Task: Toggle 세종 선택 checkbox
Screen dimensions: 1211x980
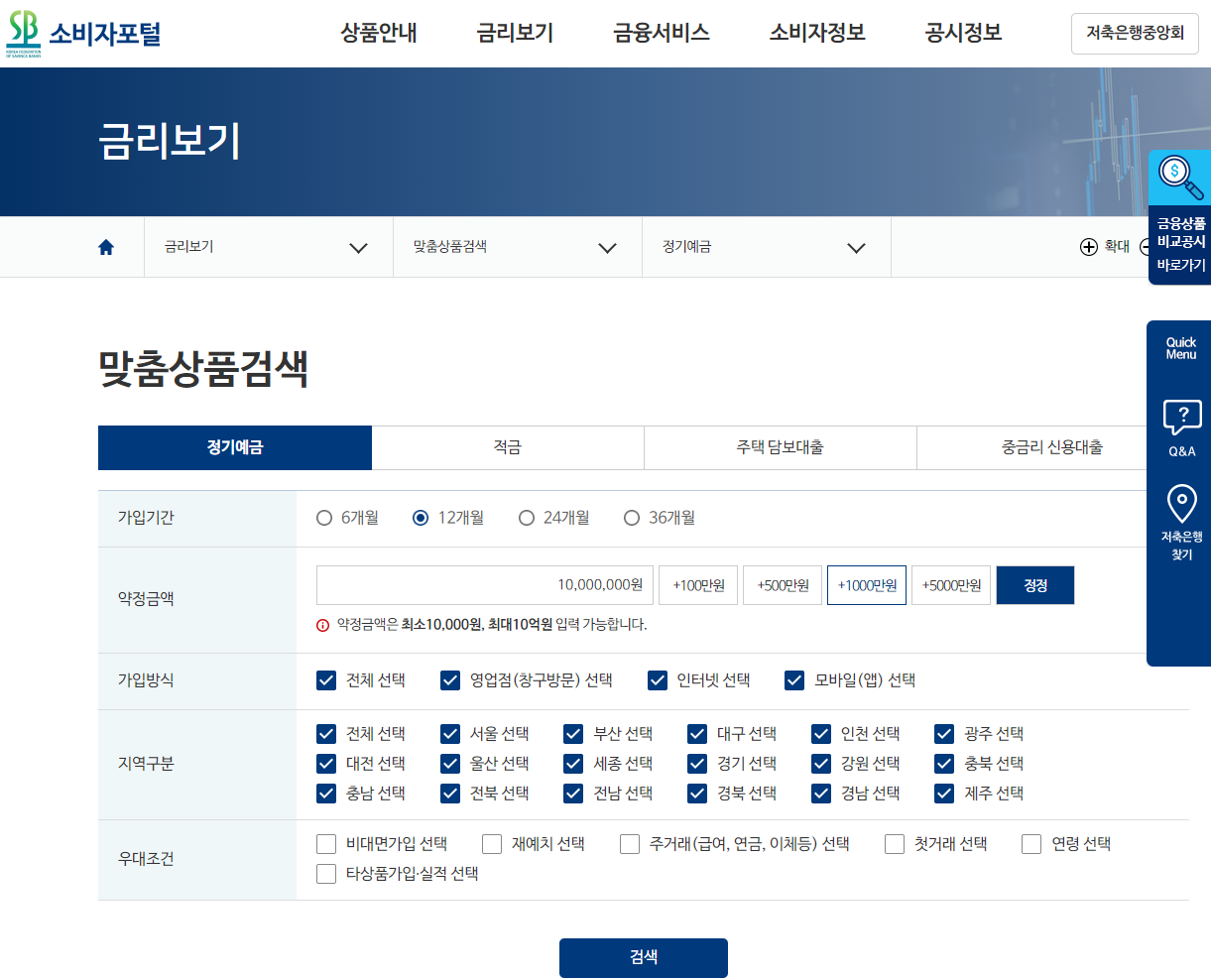Action: pos(573,764)
